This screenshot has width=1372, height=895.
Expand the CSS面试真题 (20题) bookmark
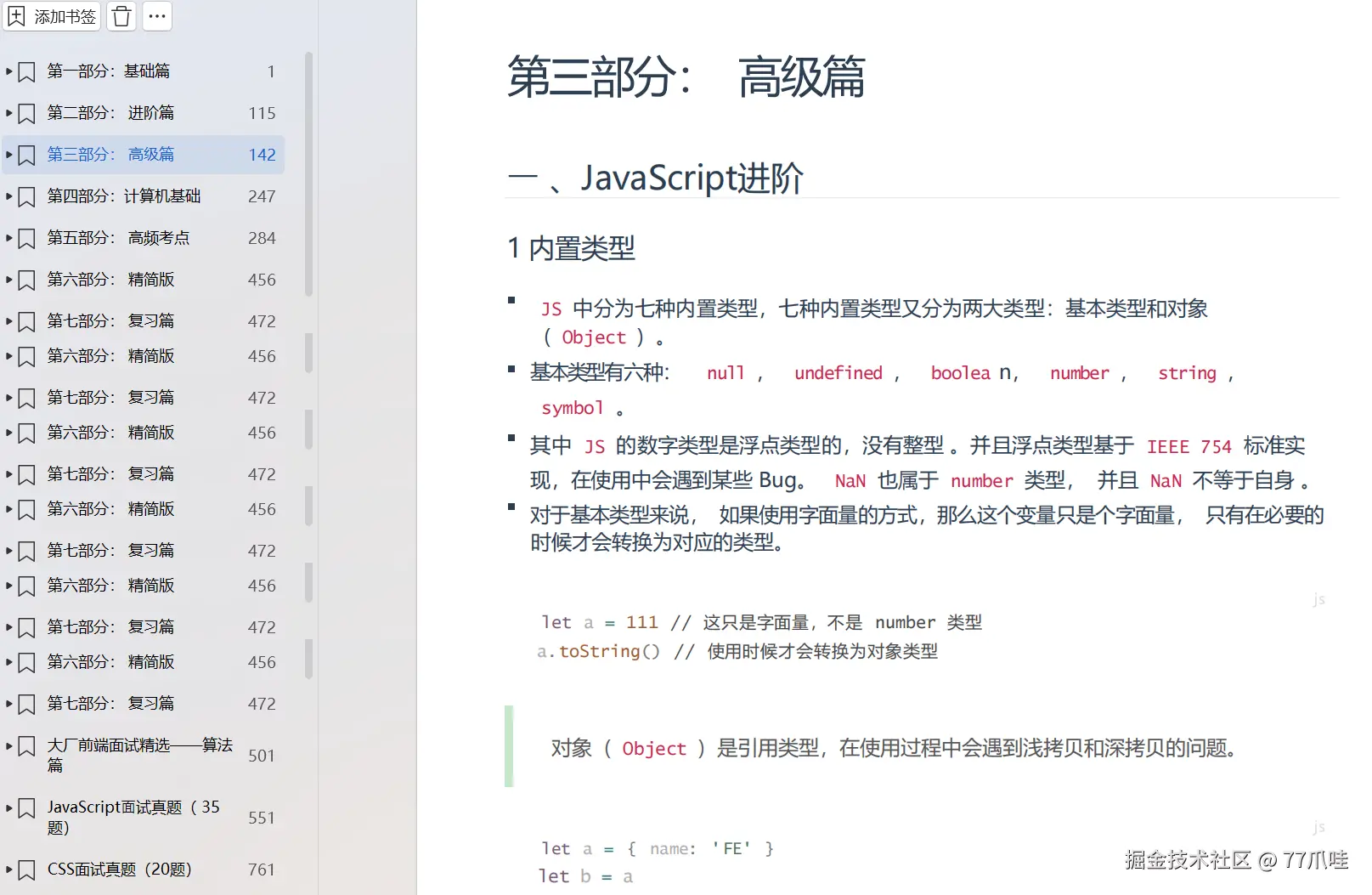point(9,870)
